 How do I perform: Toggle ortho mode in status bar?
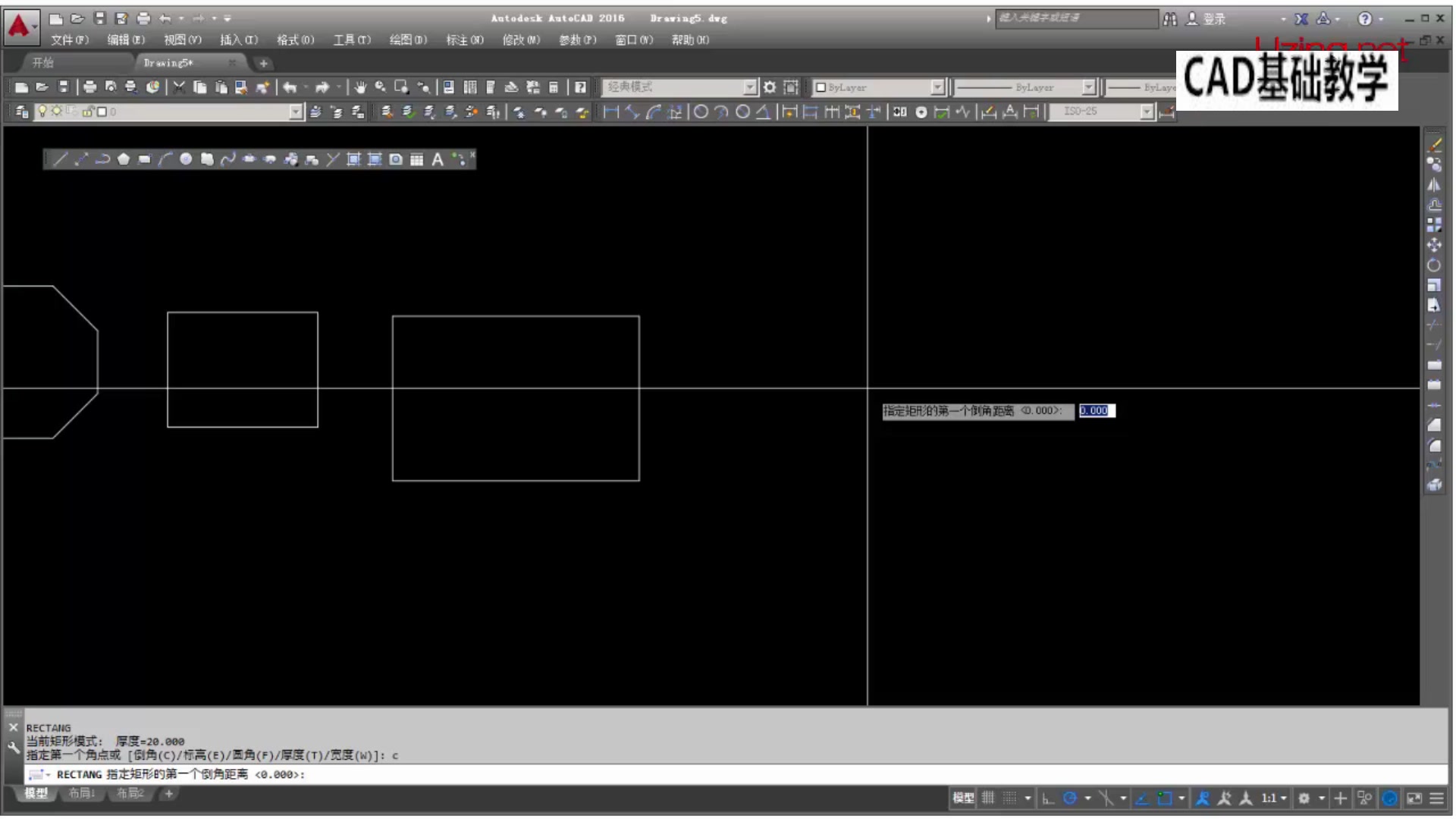click(1048, 798)
